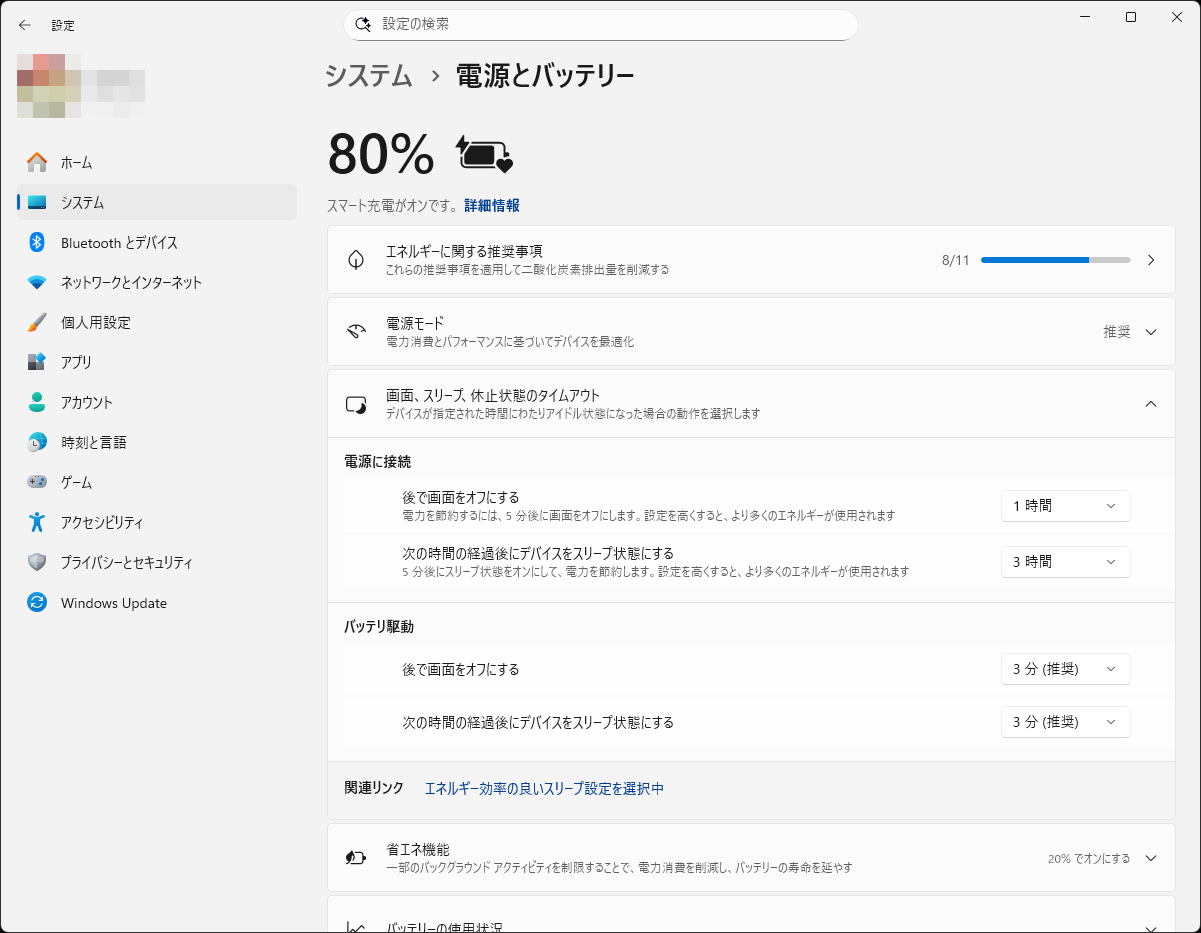Image resolution: width=1201 pixels, height=933 pixels.
Task: 電源接続時の「後で画面をオフにする」時間を変更
Action: pos(1065,506)
